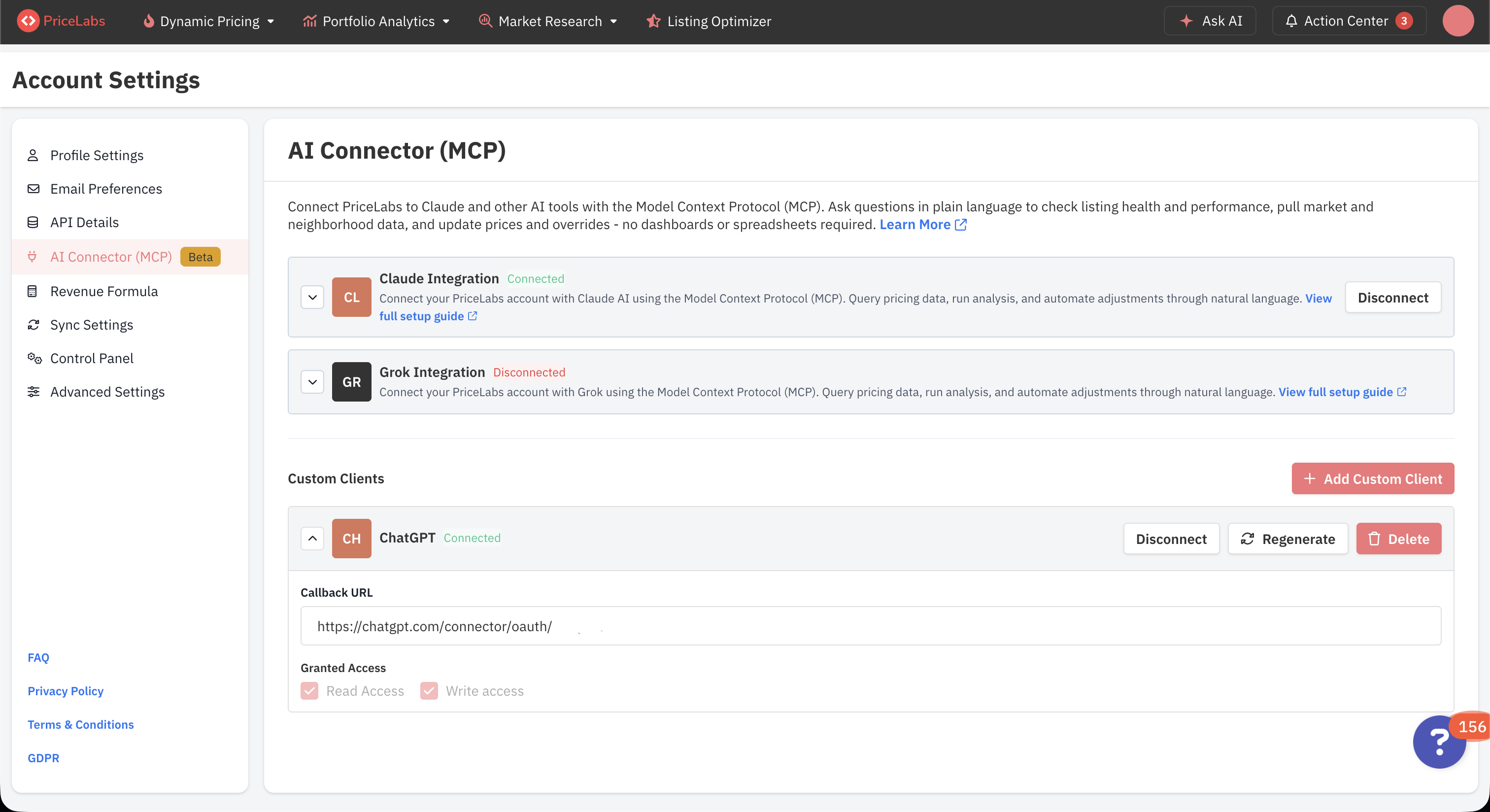Click the Dynamic Pricing flame icon
The image size is (1490, 812).
[149, 21]
